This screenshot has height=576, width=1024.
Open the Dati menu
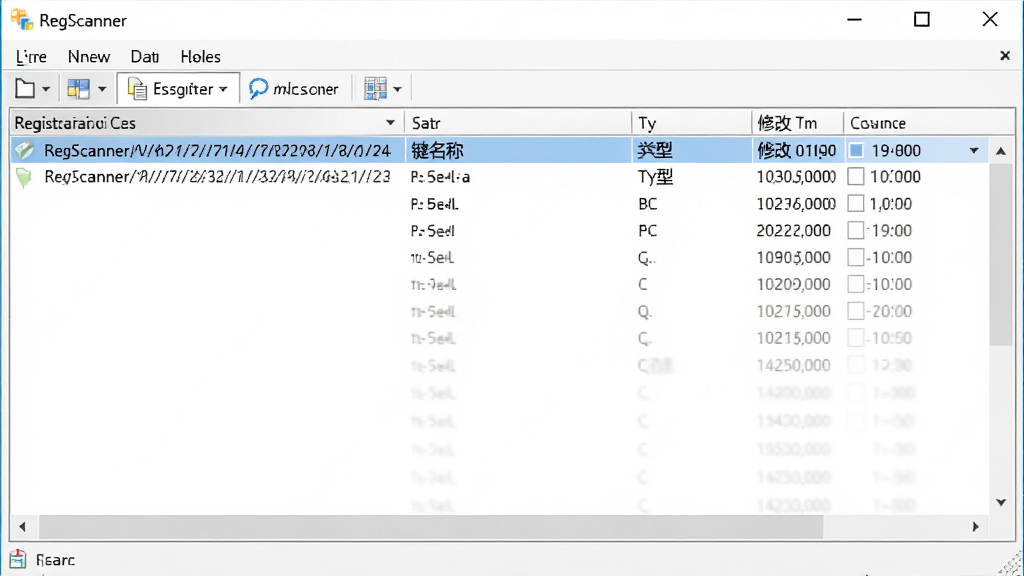pos(144,57)
